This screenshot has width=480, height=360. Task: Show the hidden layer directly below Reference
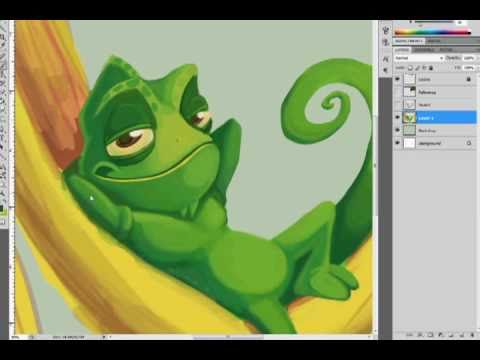[x=397, y=105]
